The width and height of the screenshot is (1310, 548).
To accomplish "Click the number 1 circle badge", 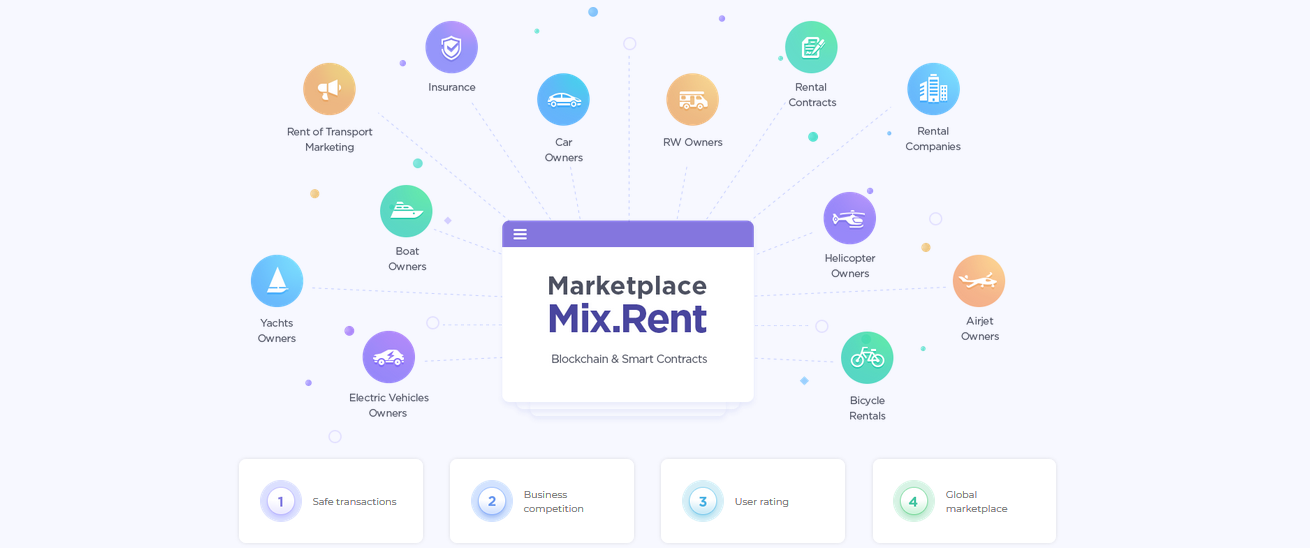I will [x=281, y=501].
